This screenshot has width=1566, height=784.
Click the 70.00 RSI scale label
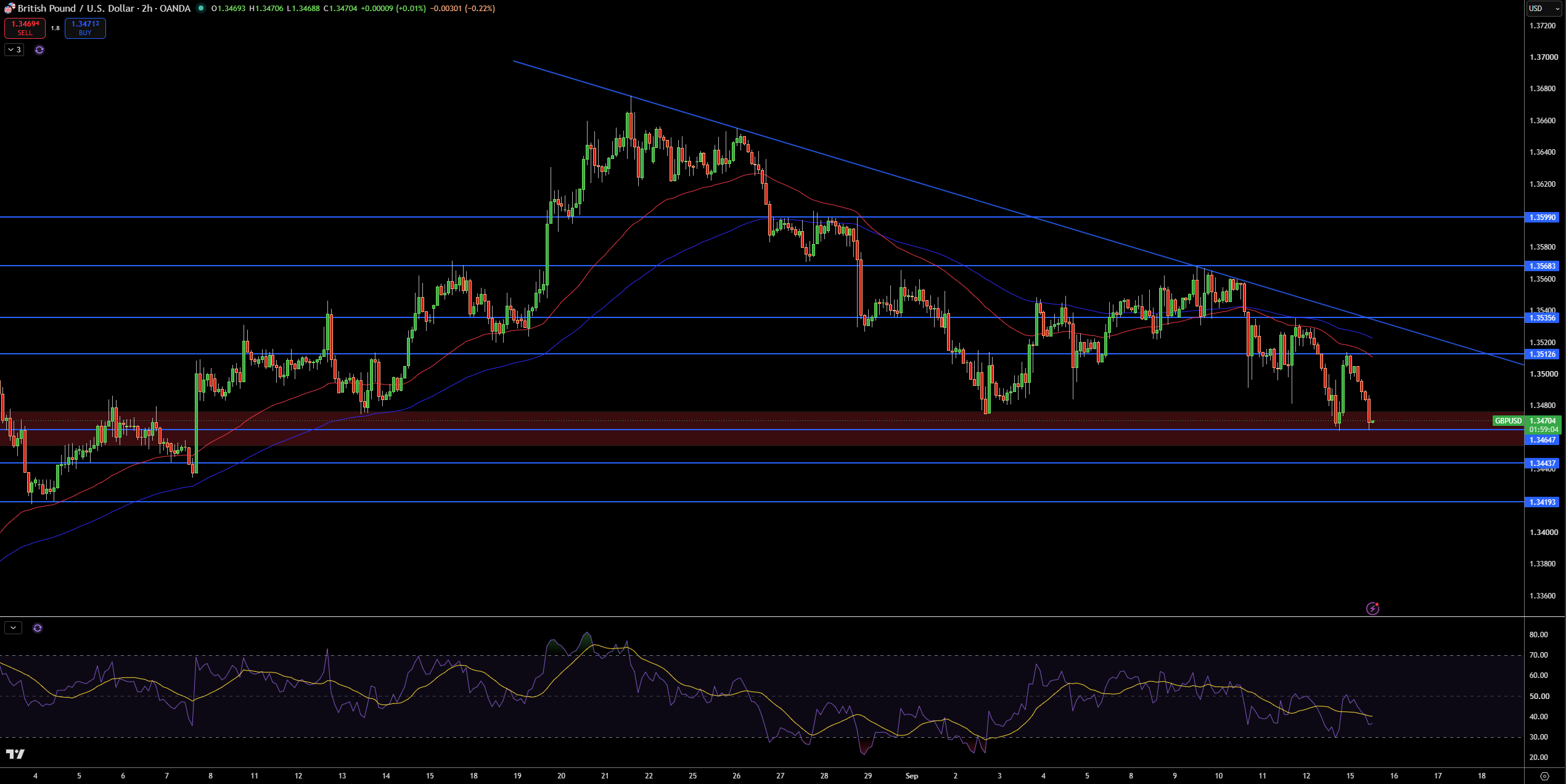(x=1539, y=655)
